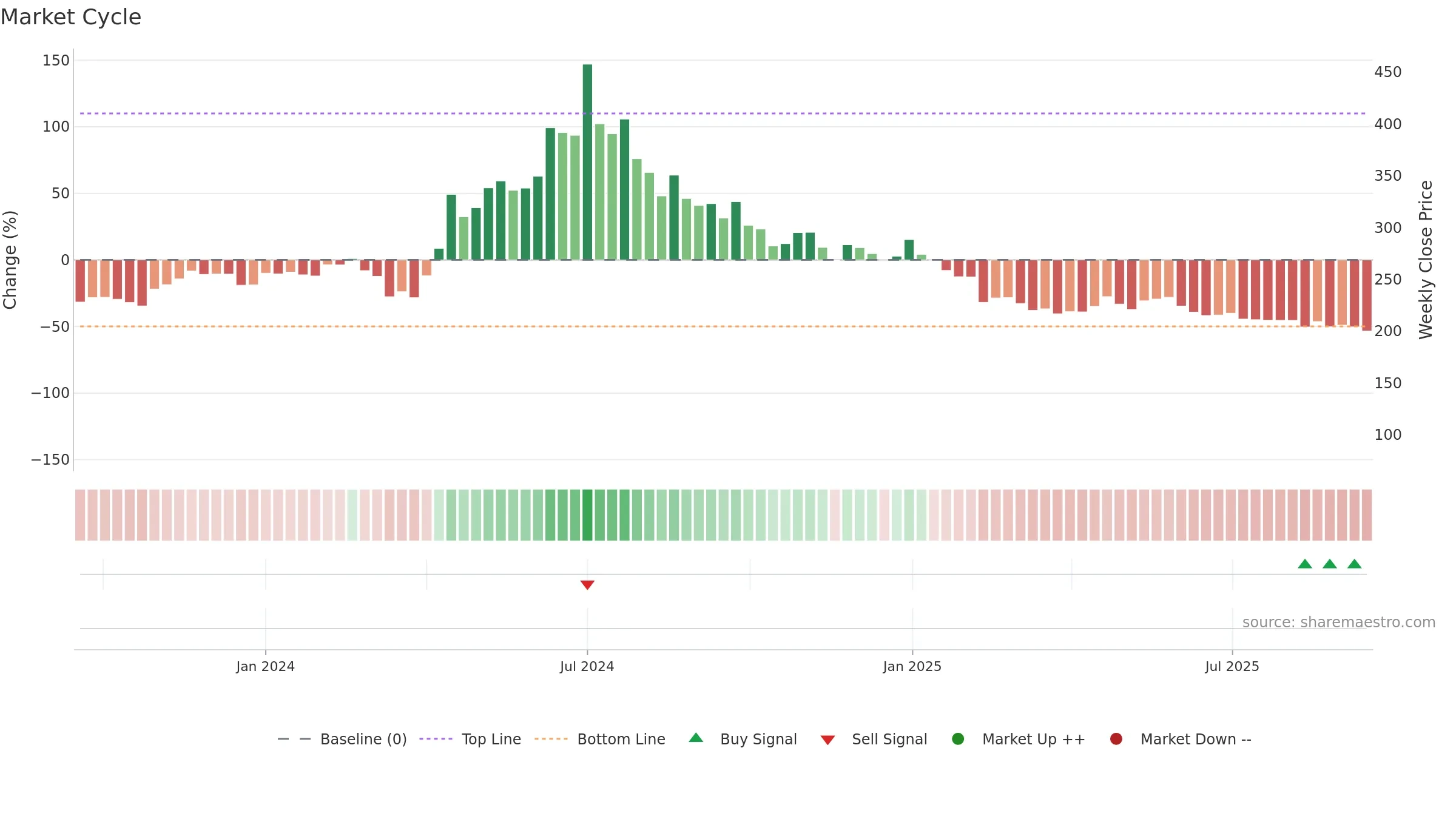This screenshot has width=1456, height=819.
Task: Toggle the Market Up ++ legend entry
Action: click(x=1019, y=739)
